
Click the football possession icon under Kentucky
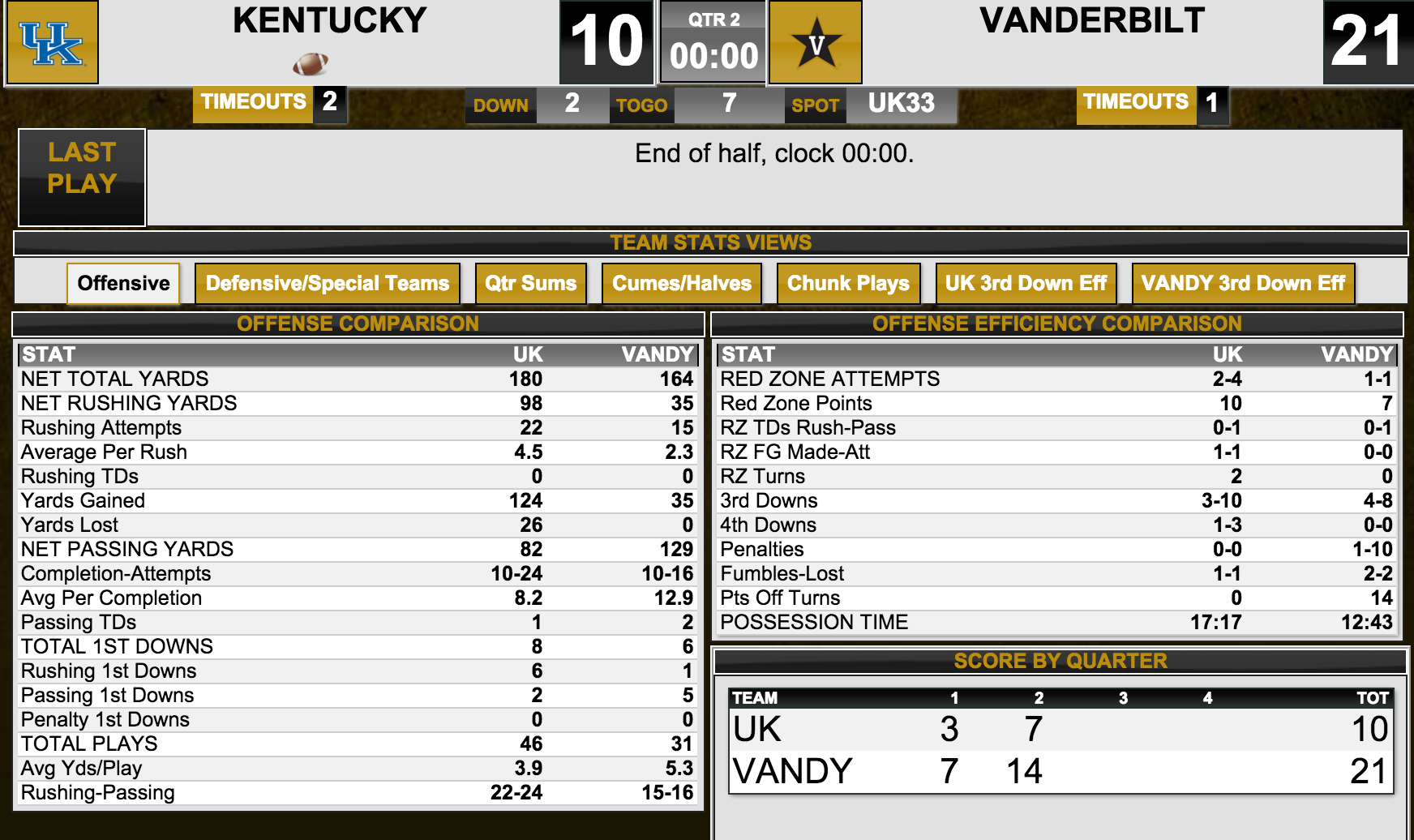tap(310, 63)
